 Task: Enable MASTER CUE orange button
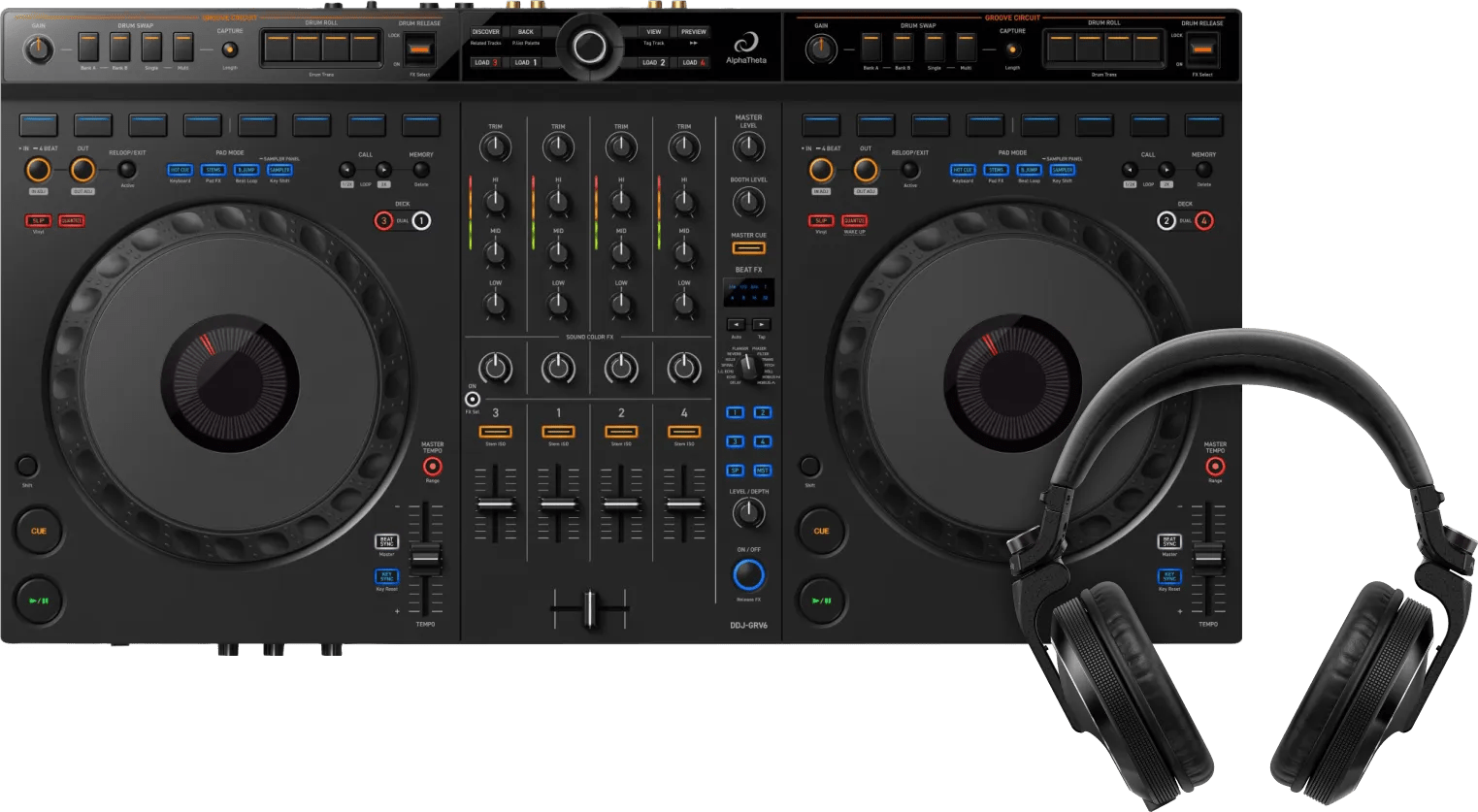[748, 248]
